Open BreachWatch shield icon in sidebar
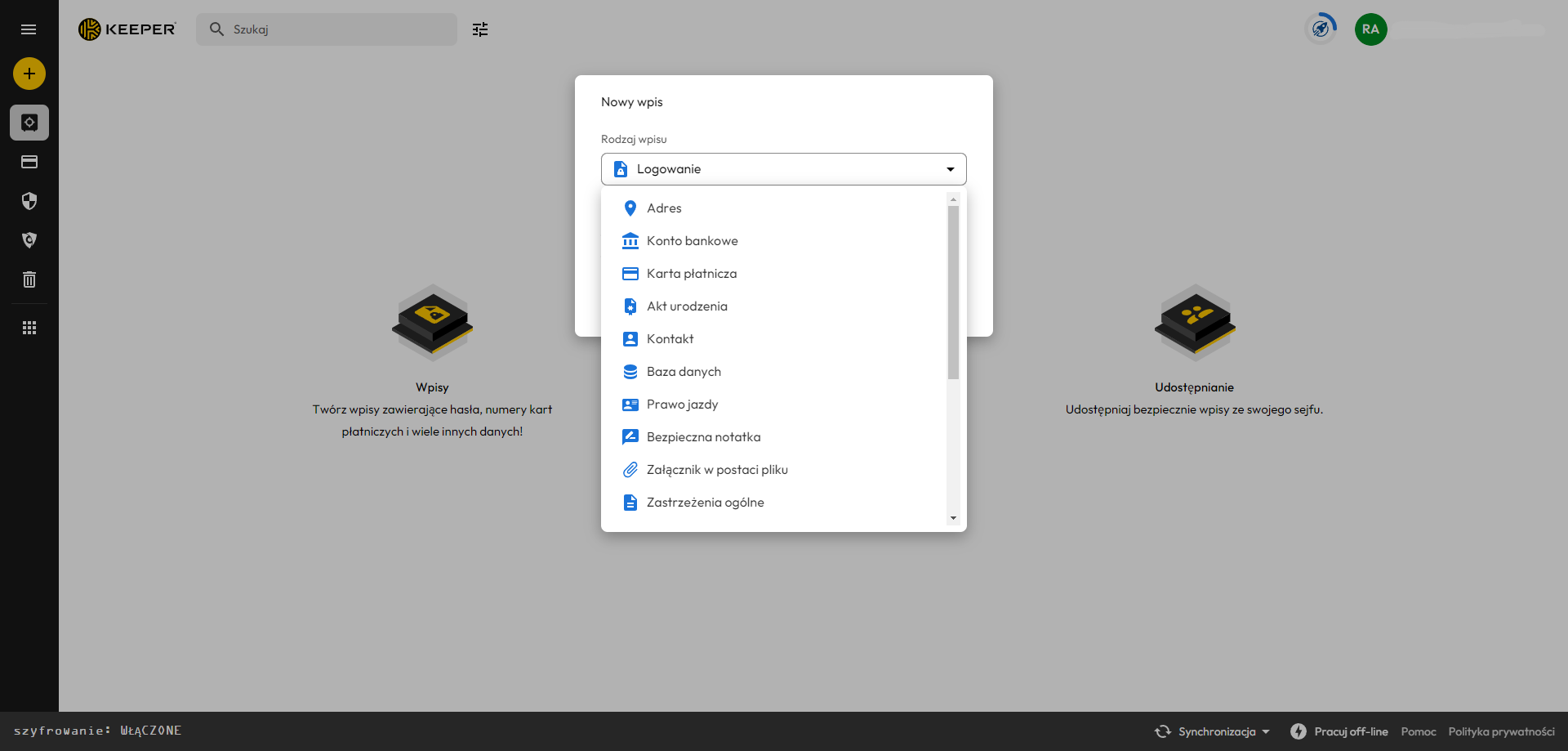 click(29, 240)
